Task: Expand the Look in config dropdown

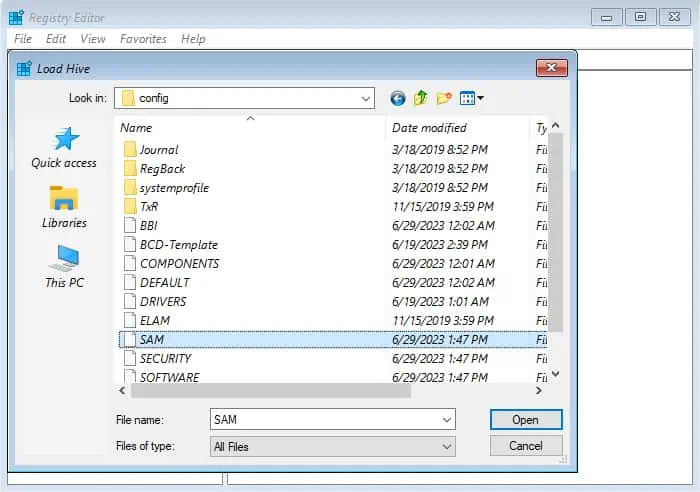Action: 366,98
